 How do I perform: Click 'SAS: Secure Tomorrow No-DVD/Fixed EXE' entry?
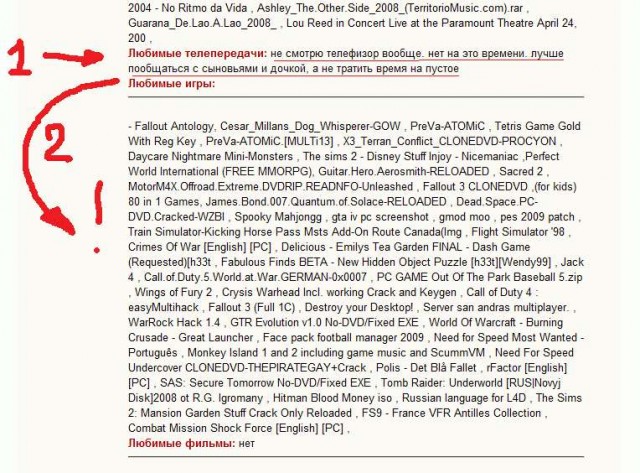(265, 383)
